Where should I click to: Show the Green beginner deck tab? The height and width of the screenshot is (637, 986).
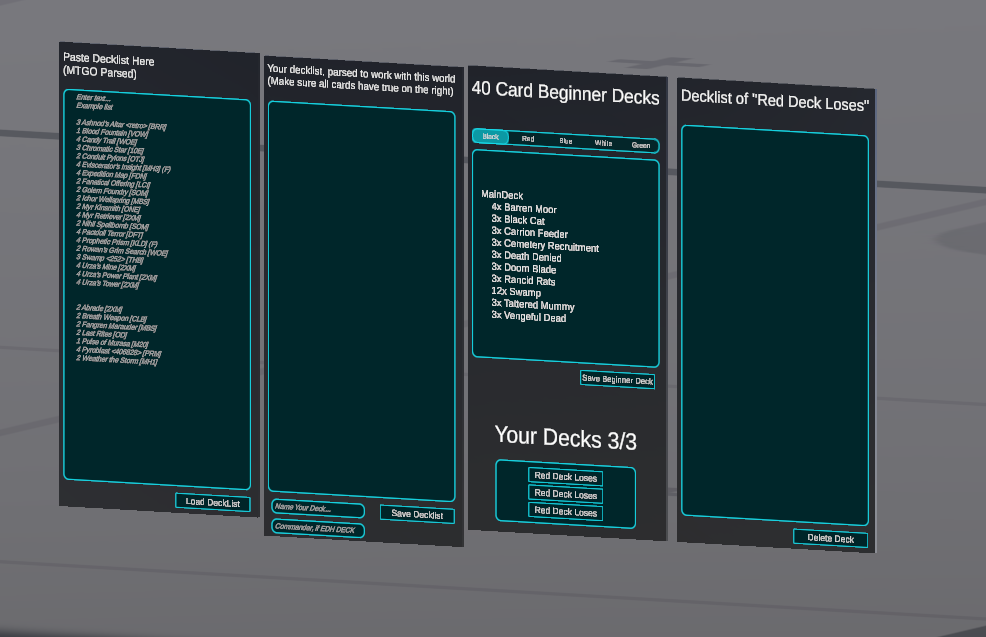coord(640,145)
